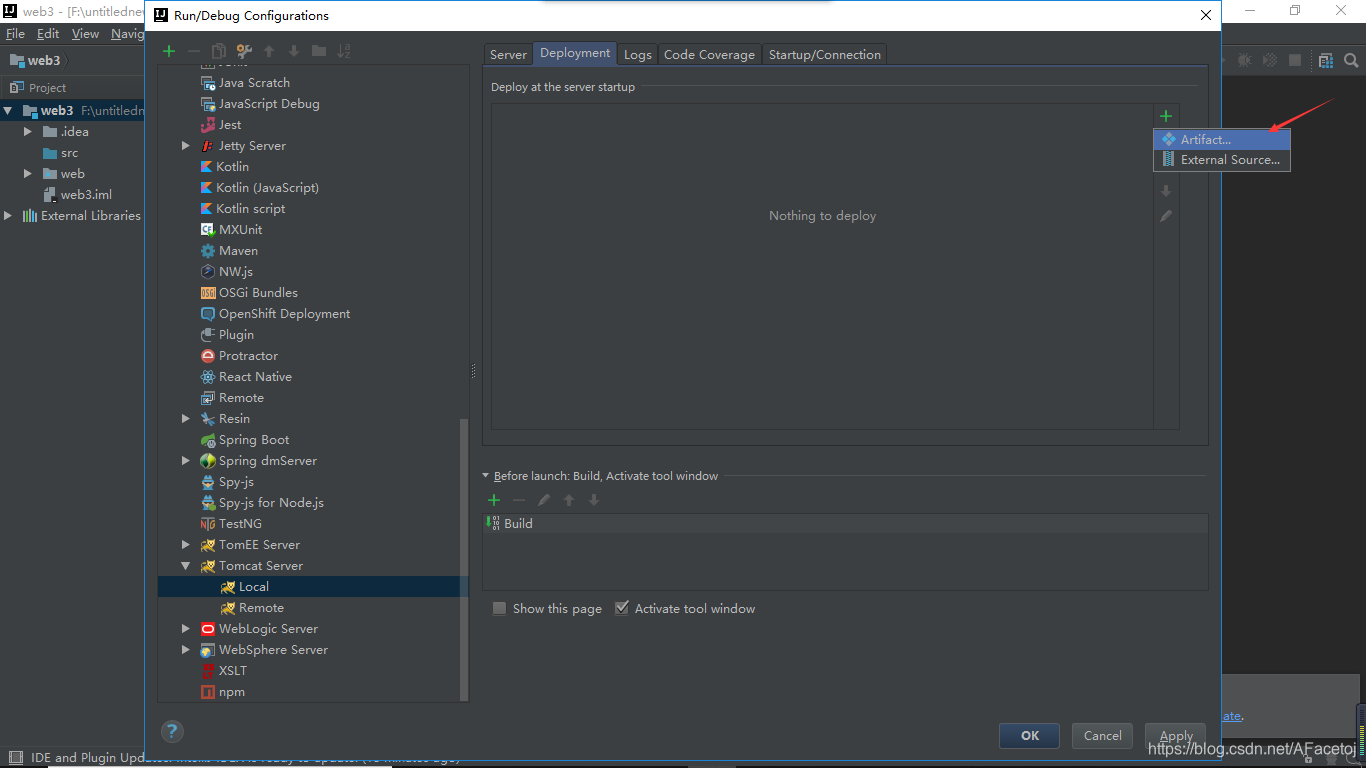Sort configurations alphabetically icon
This screenshot has height=768, width=1366.
[344, 51]
